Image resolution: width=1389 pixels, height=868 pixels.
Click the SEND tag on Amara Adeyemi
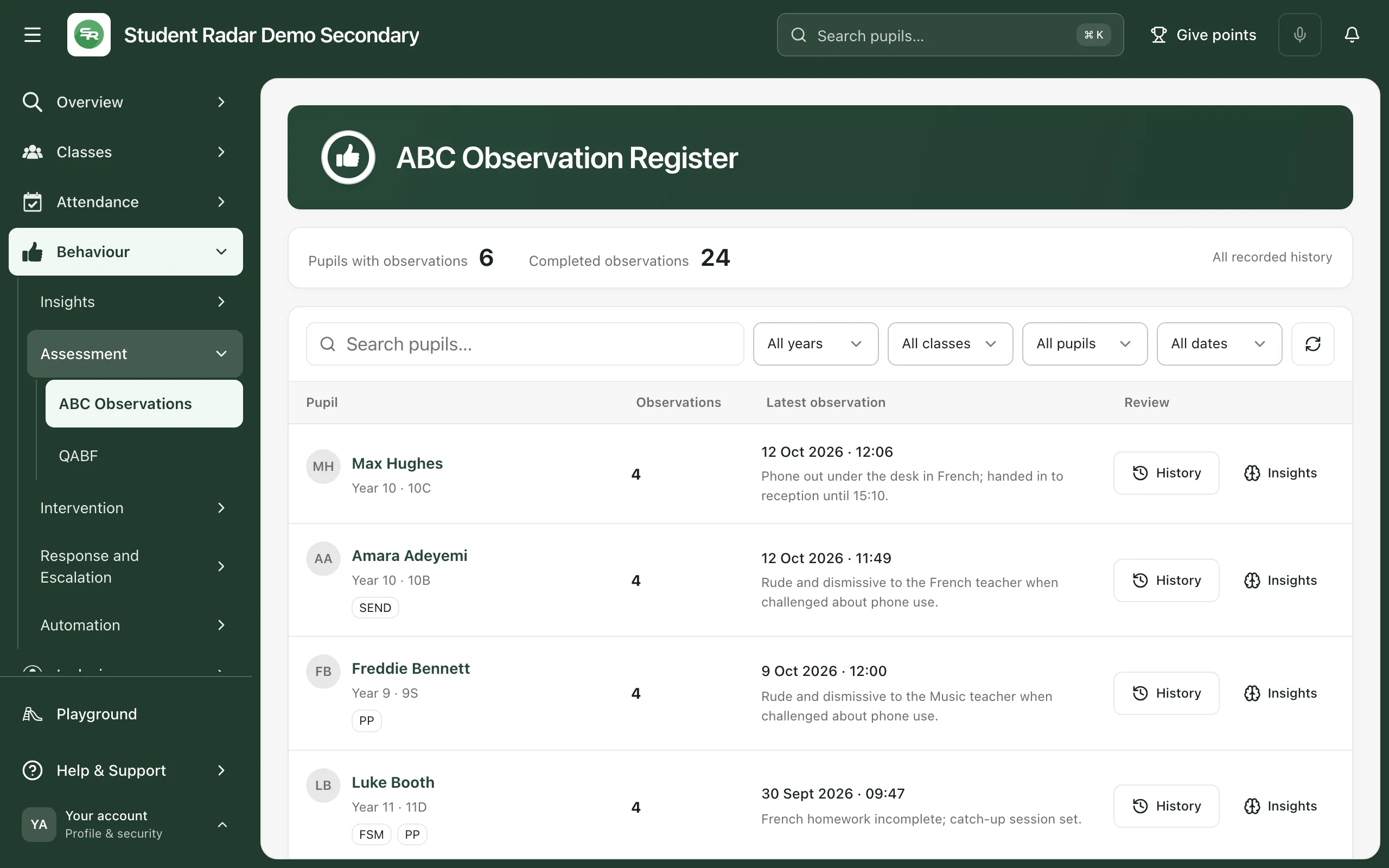coord(375,608)
